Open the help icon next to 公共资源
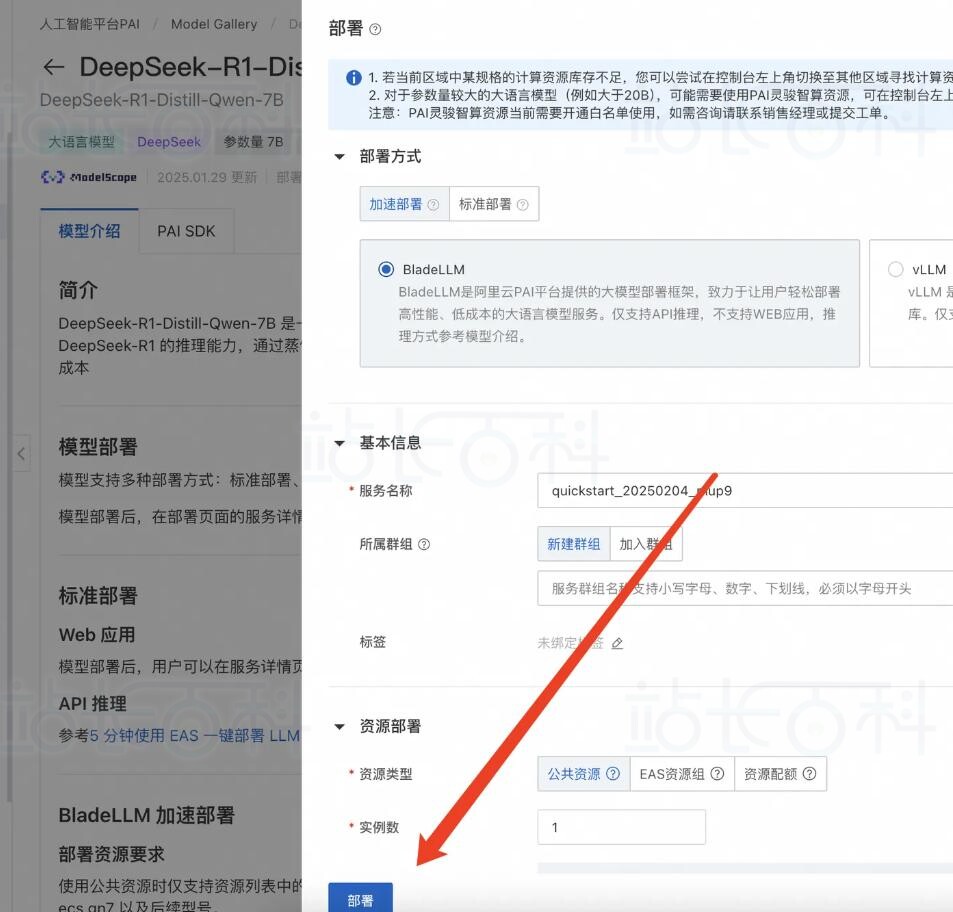Viewport: 953px width, 912px height. (613, 773)
